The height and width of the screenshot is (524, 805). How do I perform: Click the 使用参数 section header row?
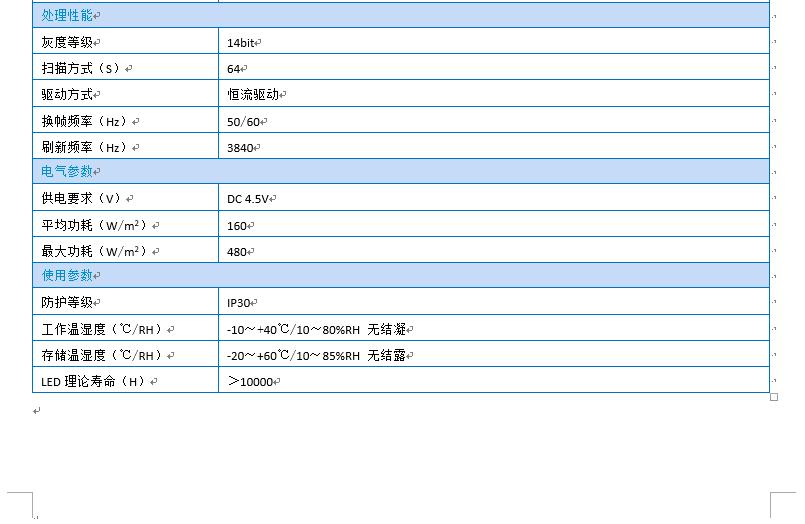coord(67,276)
